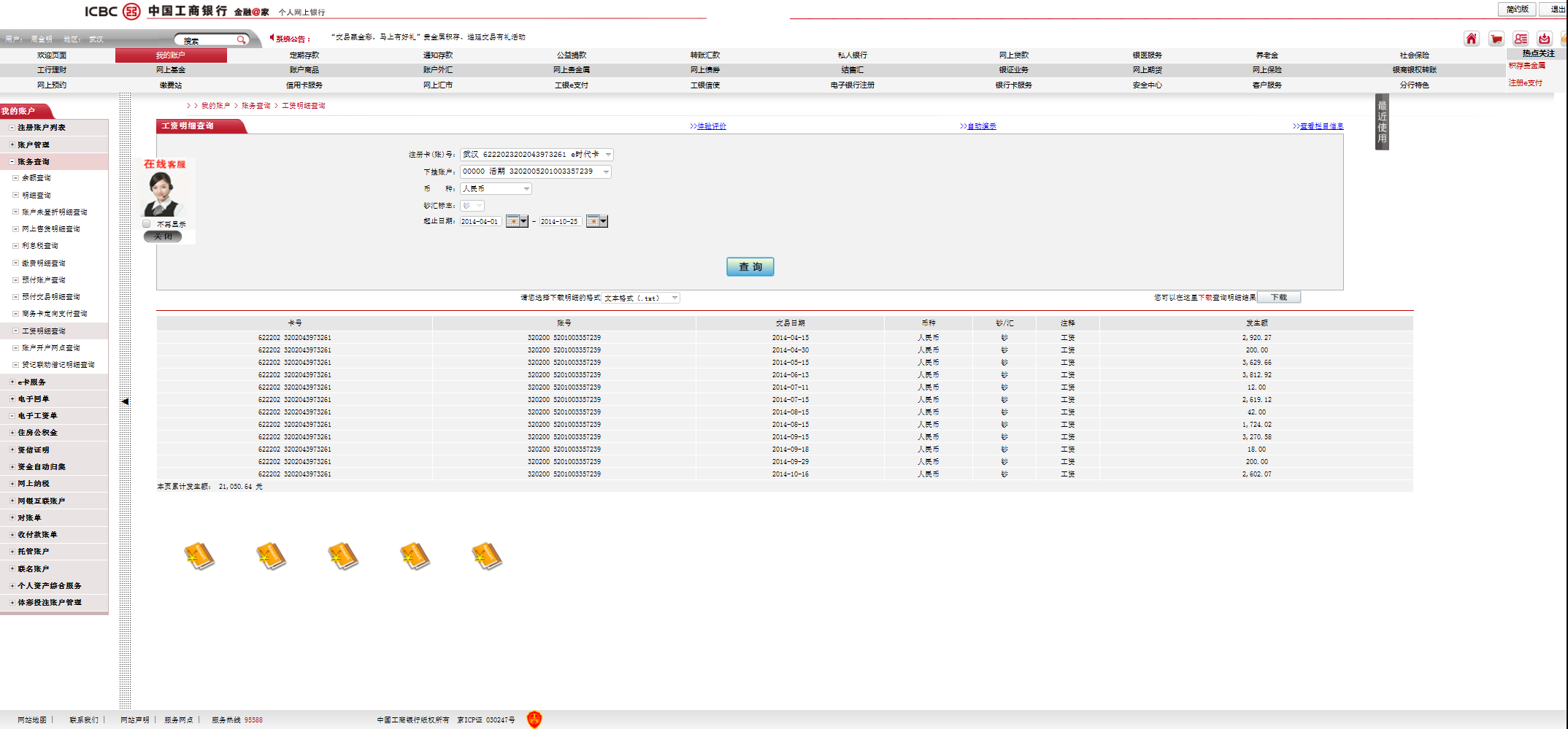Select 余额查询 in the sidebar
This screenshot has width=1568, height=729.
coord(36,178)
